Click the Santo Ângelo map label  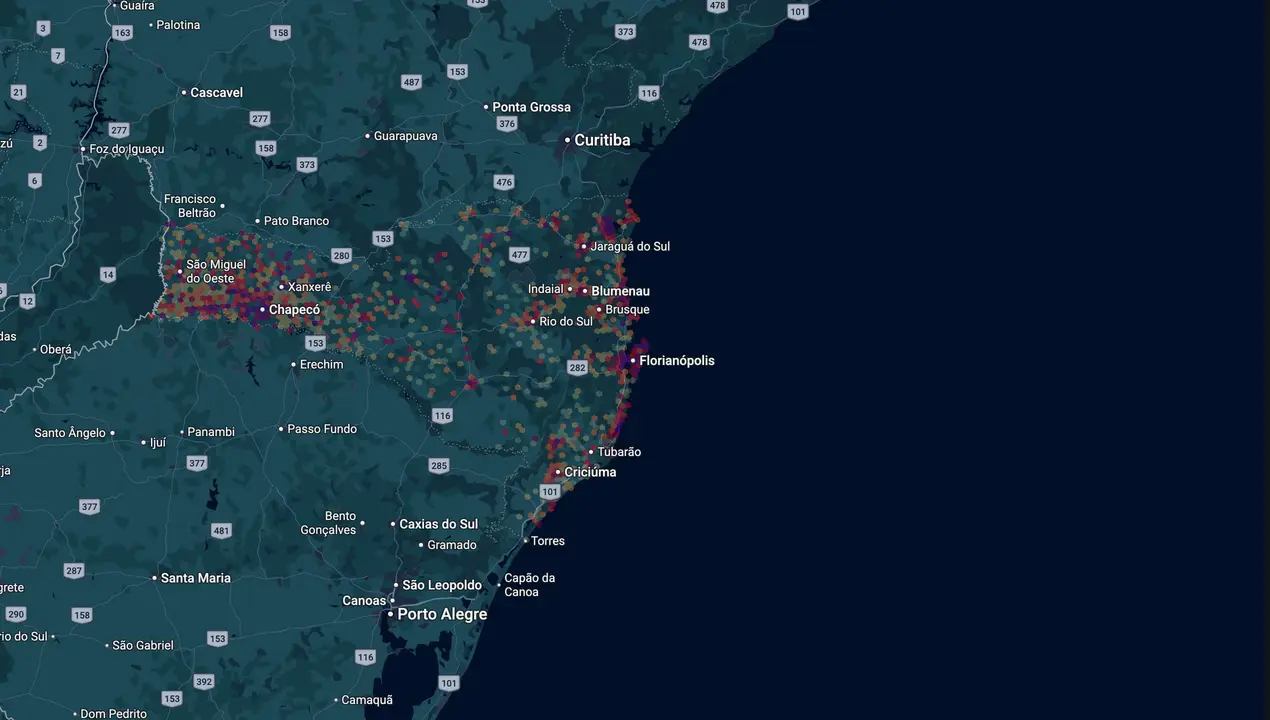(70, 433)
